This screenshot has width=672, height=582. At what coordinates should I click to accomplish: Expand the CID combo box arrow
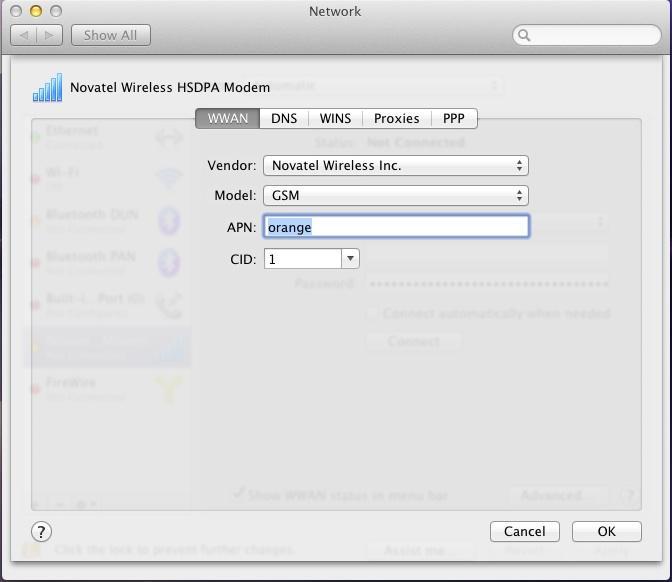tap(350, 259)
